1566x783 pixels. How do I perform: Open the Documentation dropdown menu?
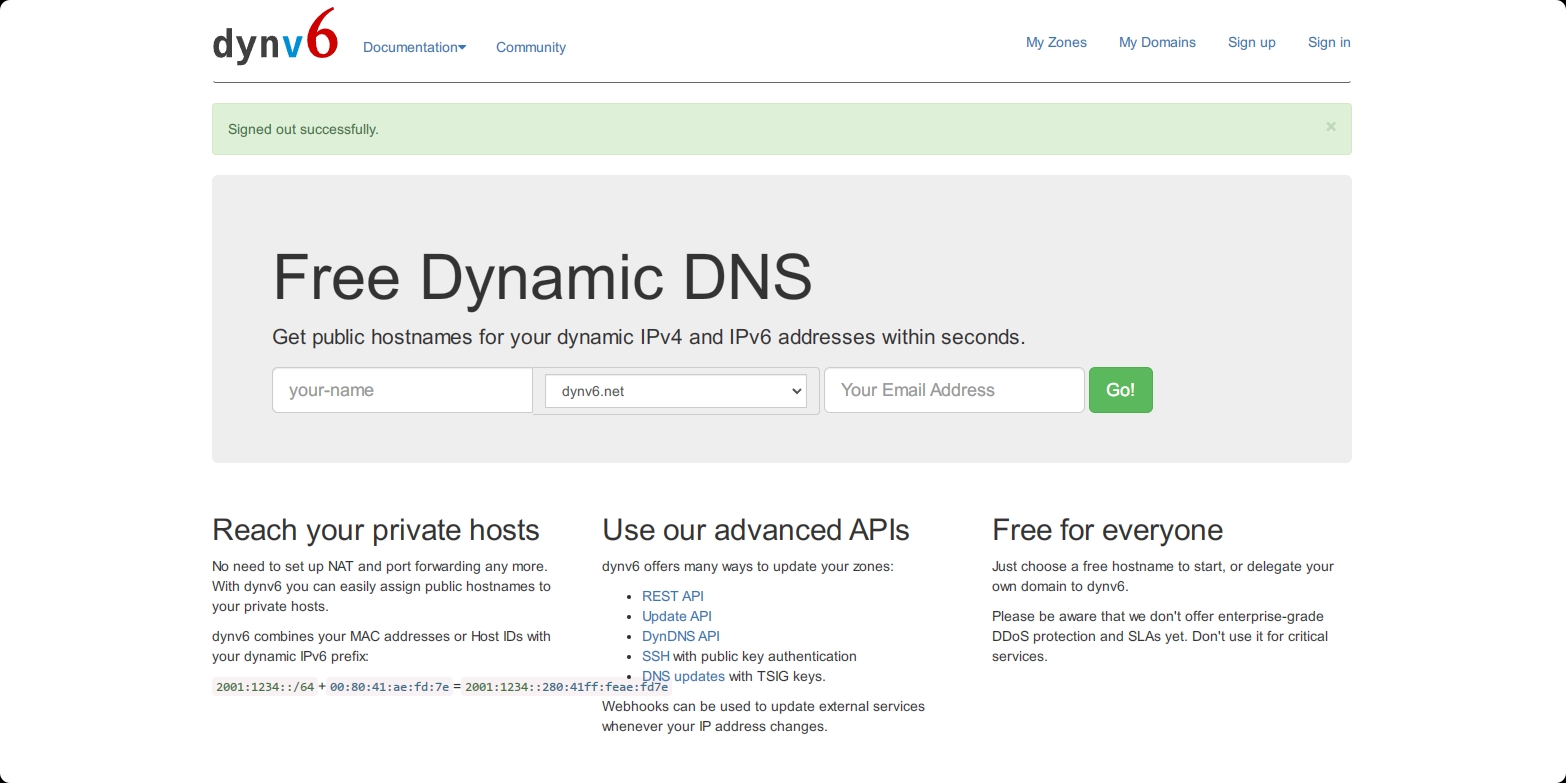click(x=414, y=47)
